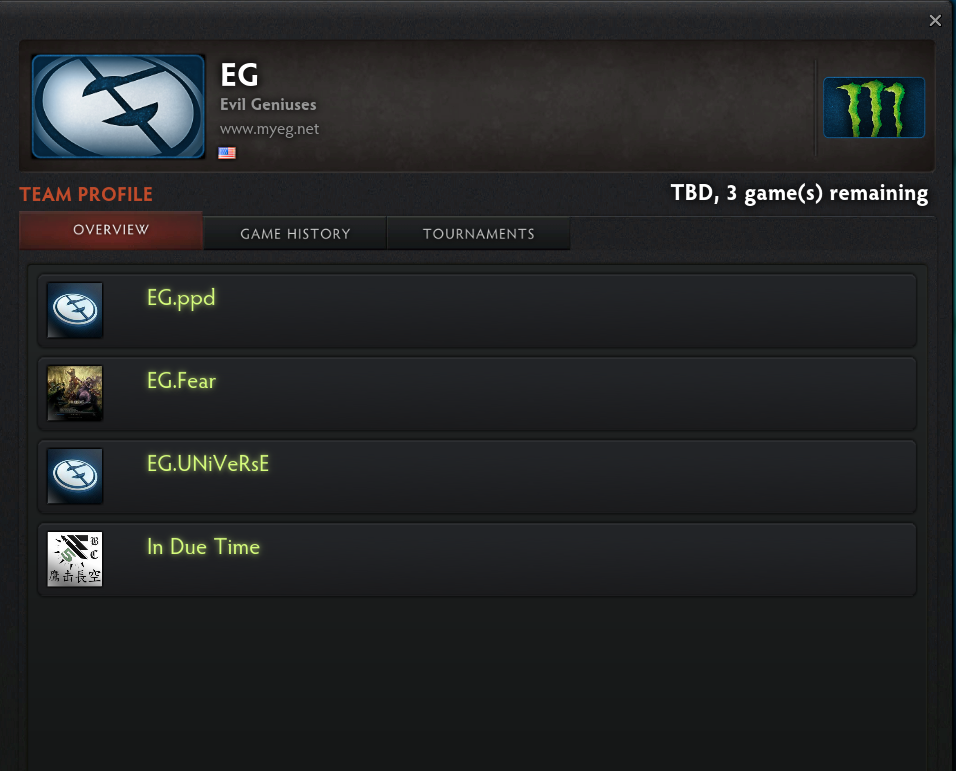Screen dimensions: 956x771
Task: Click the Team Profile heading
Action: (86, 194)
